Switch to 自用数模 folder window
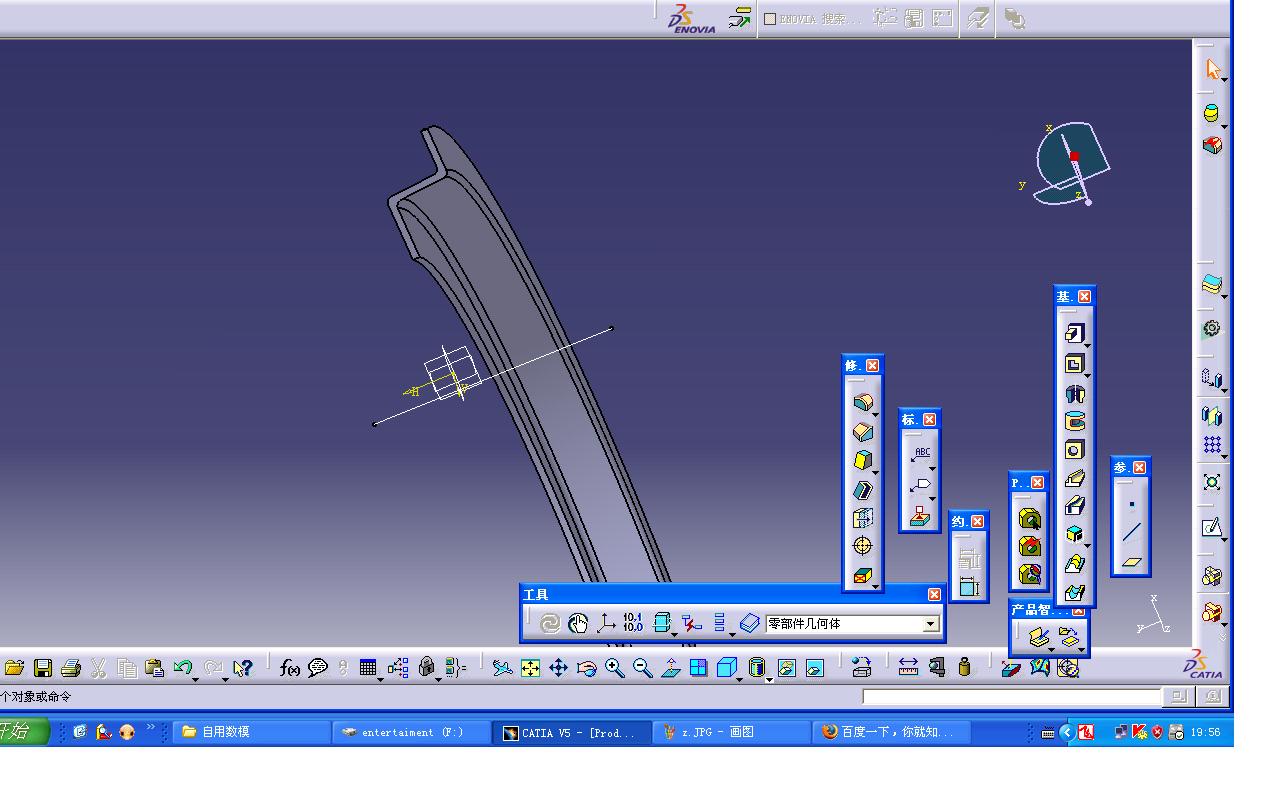 pyautogui.click(x=252, y=732)
